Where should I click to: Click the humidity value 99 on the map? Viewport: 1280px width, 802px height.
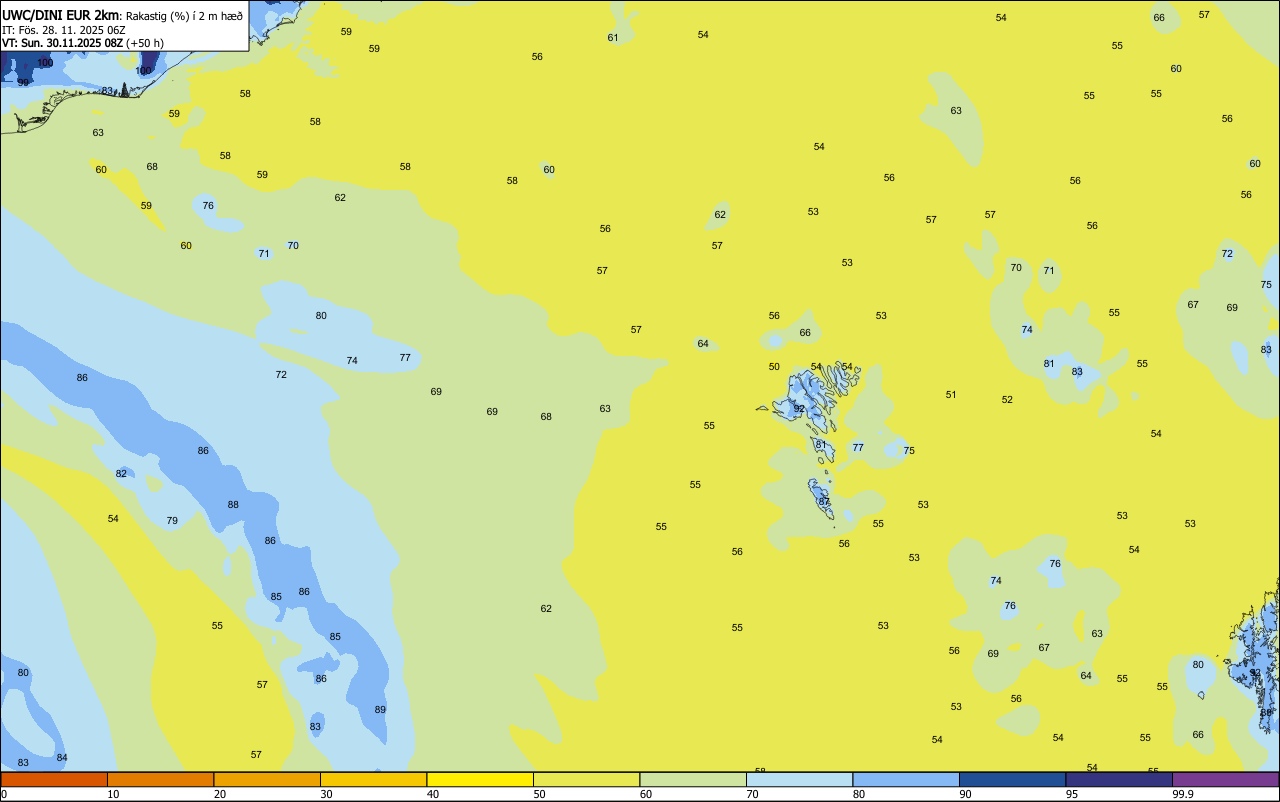(23, 82)
